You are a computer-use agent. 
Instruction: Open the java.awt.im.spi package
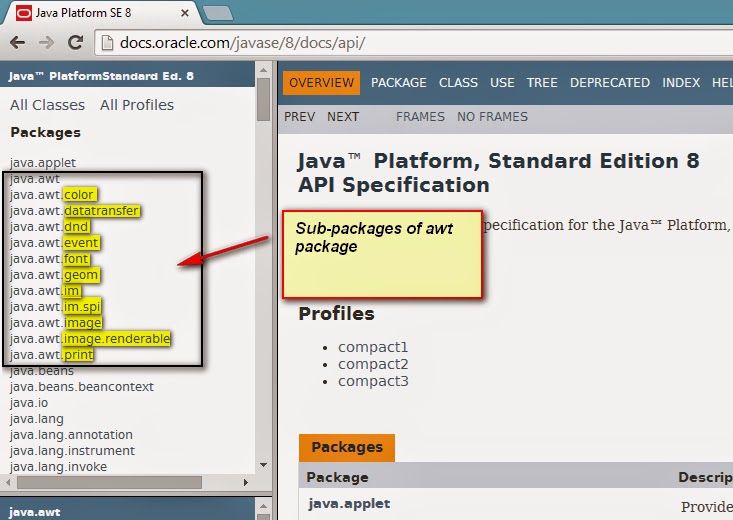tap(55, 307)
